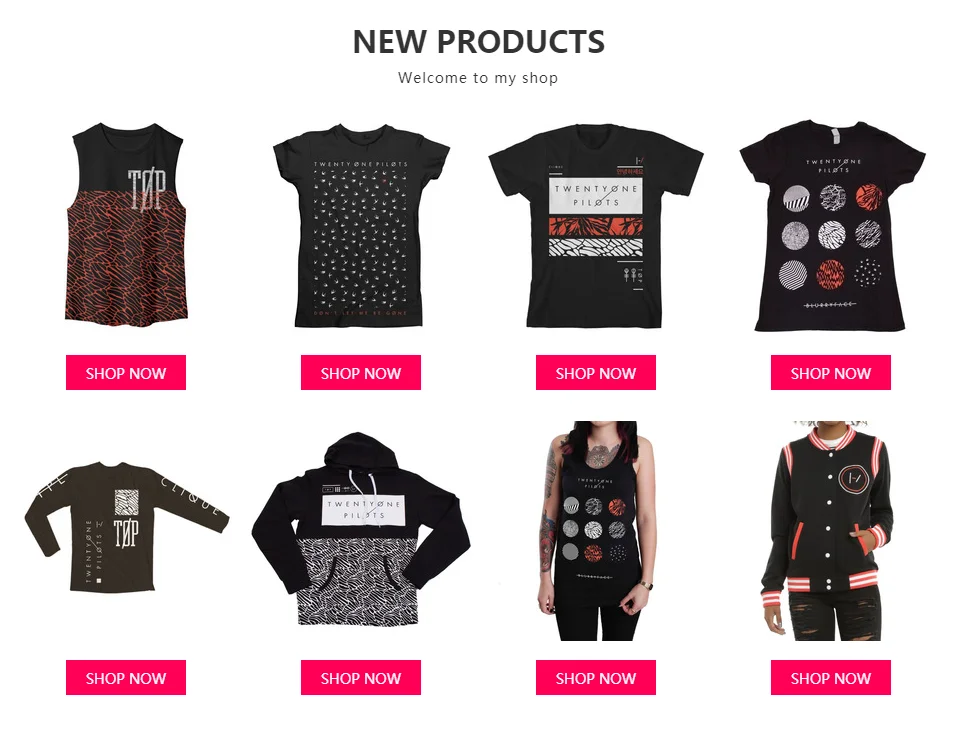958x741 pixels.
Task: Click the white TWENTY ONE PILOTS box on hoodie
Action: 364,509
